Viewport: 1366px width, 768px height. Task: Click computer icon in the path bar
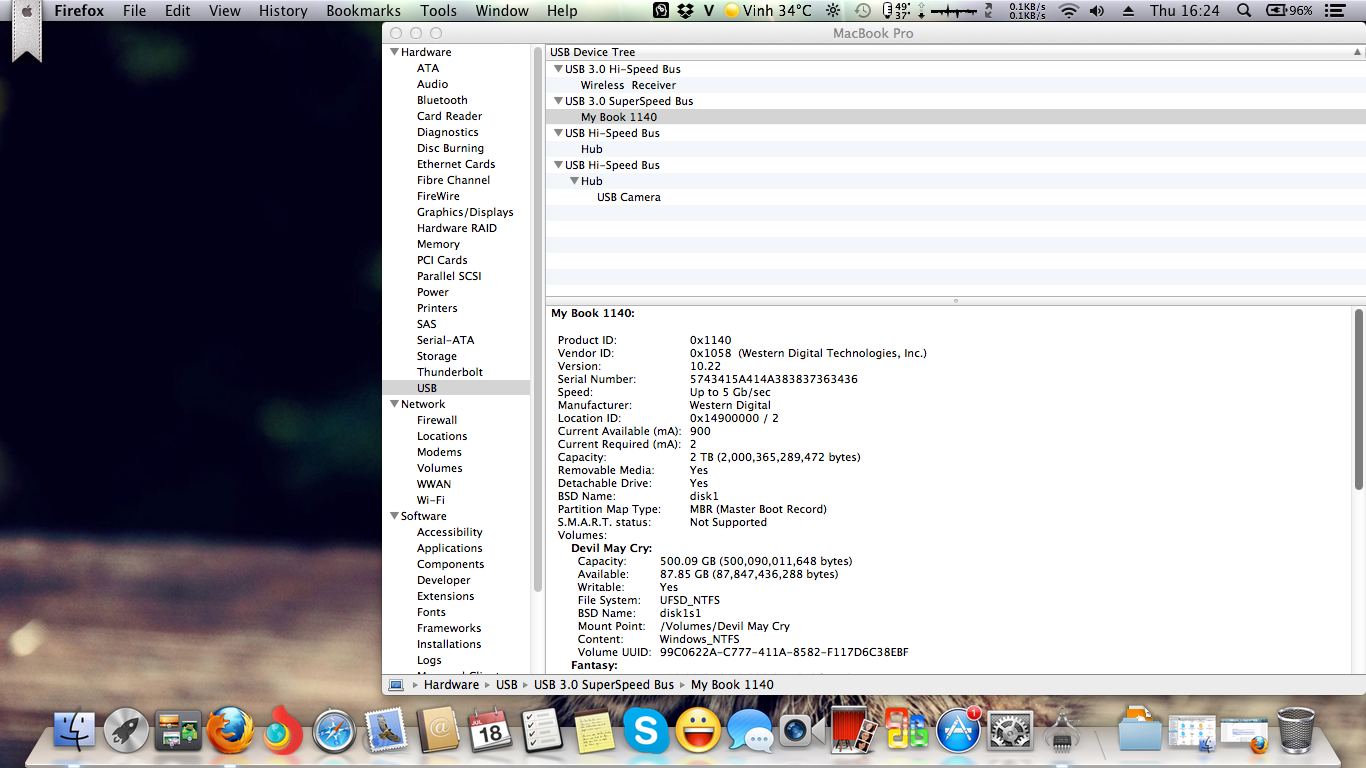[x=396, y=685]
